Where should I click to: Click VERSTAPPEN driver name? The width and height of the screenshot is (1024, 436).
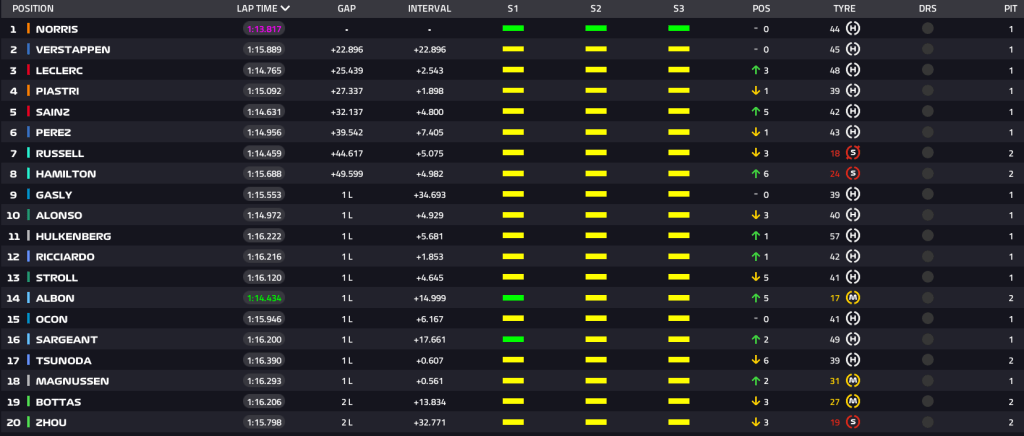73,50
